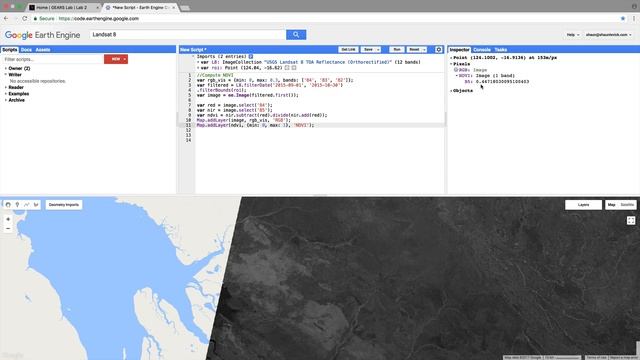Click the Save button

pyautogui.click(x=368, y=49)
